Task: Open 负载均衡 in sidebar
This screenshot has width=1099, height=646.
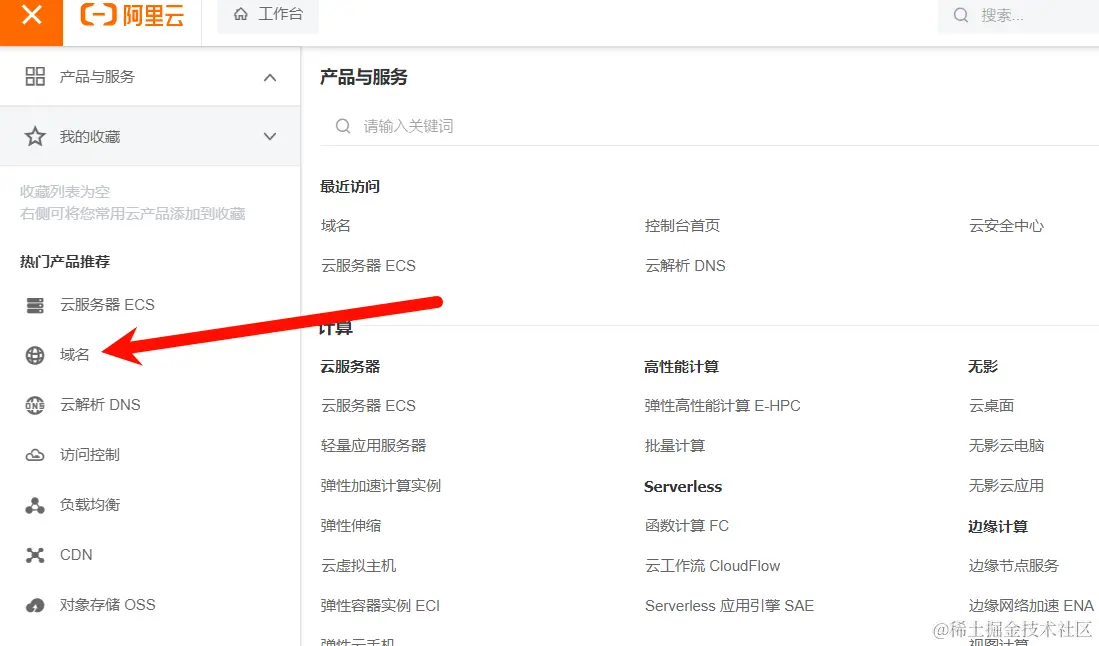Action: (x=90, y=504)
